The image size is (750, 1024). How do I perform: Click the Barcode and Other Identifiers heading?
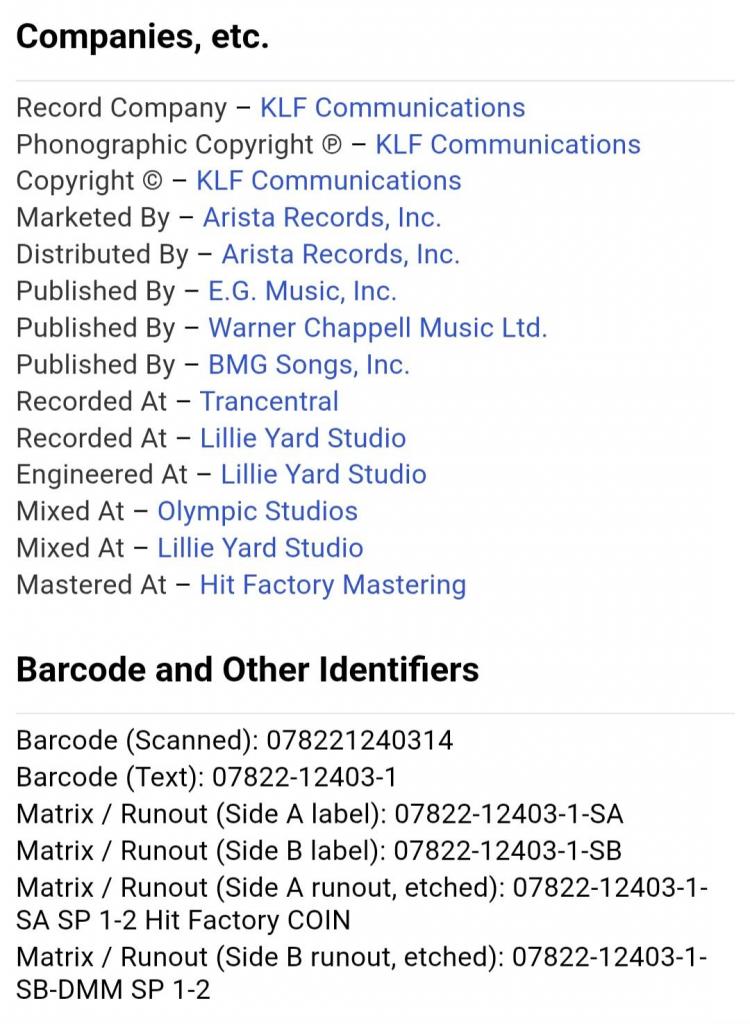click(x=248, y=670)
